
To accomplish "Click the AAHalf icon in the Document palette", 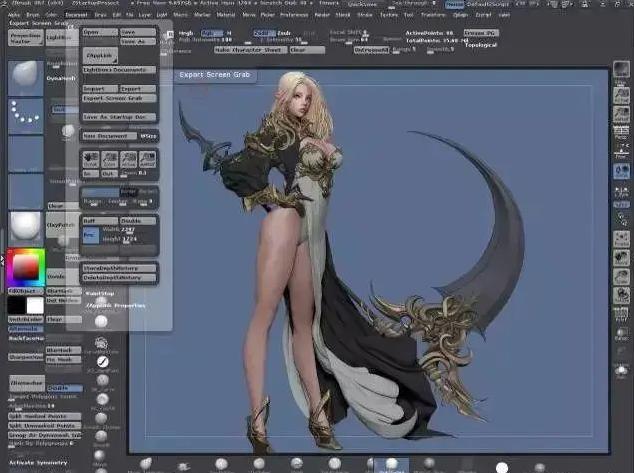I will pos(147,160).
